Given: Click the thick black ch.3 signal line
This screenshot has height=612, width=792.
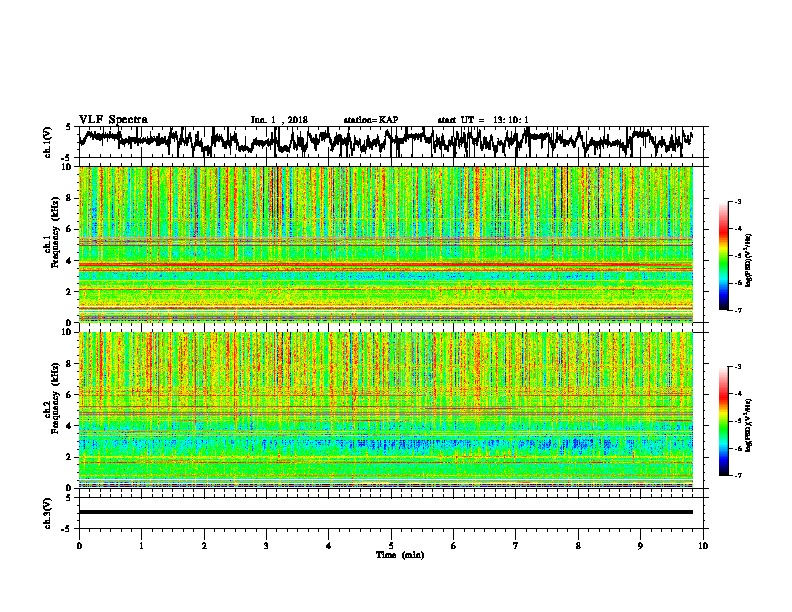Looking at the screenshot, I should pos(385,512).
